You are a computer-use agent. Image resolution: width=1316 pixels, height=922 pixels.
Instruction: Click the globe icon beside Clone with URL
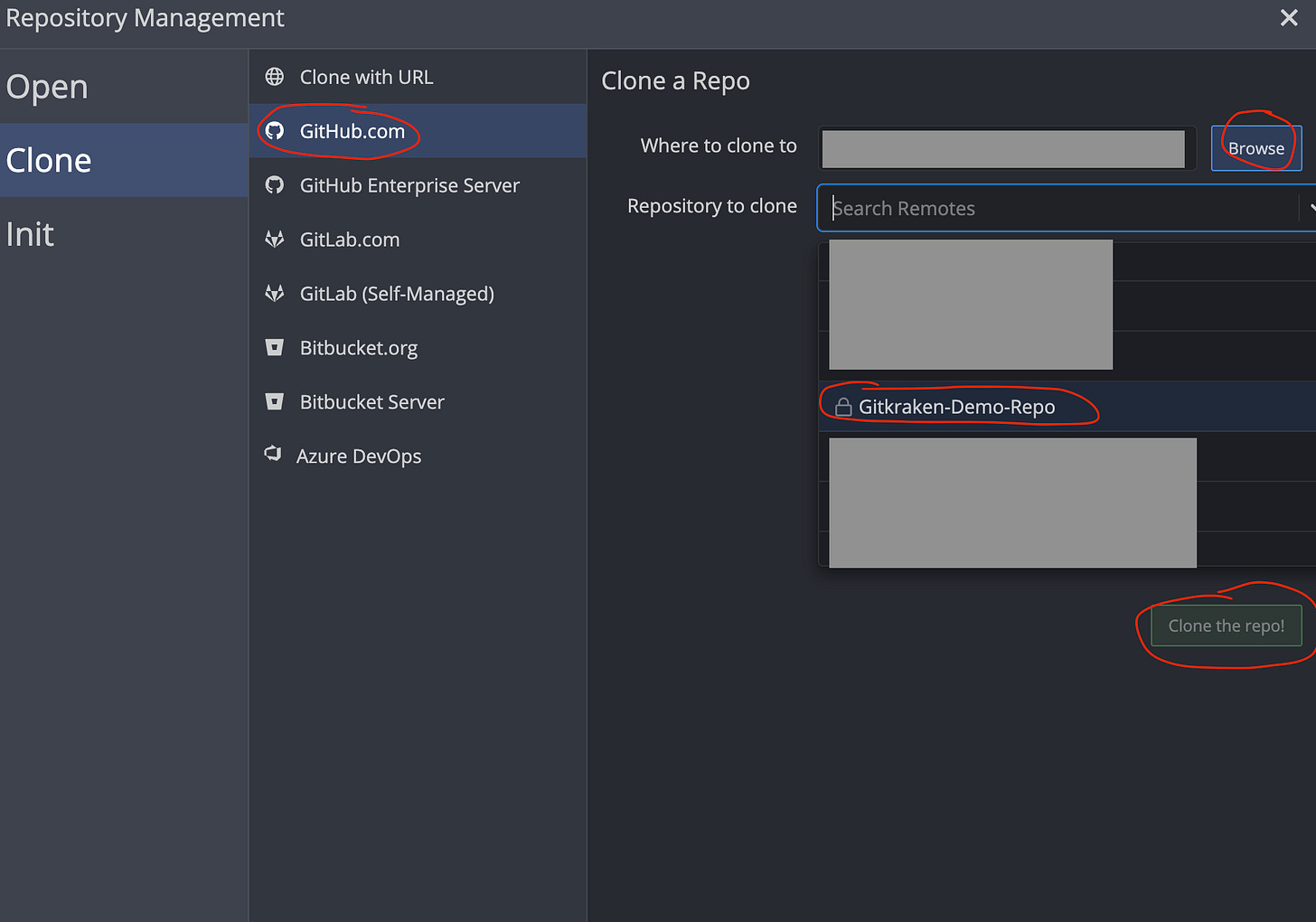tap(275, 77)
